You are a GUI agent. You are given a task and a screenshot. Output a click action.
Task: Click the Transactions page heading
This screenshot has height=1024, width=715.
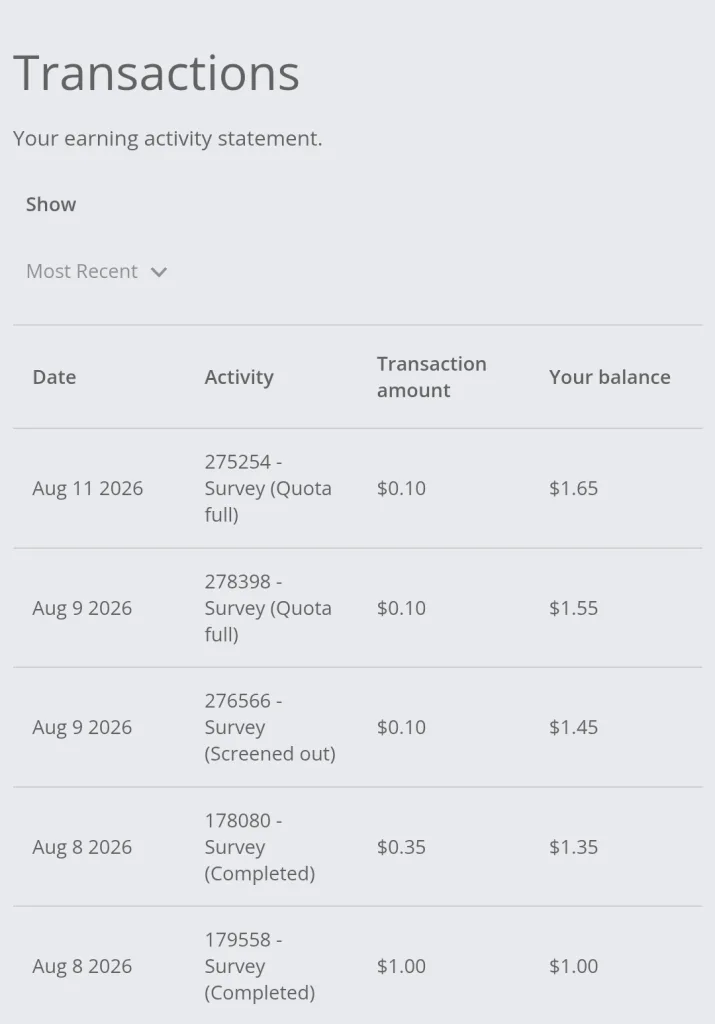156,72
